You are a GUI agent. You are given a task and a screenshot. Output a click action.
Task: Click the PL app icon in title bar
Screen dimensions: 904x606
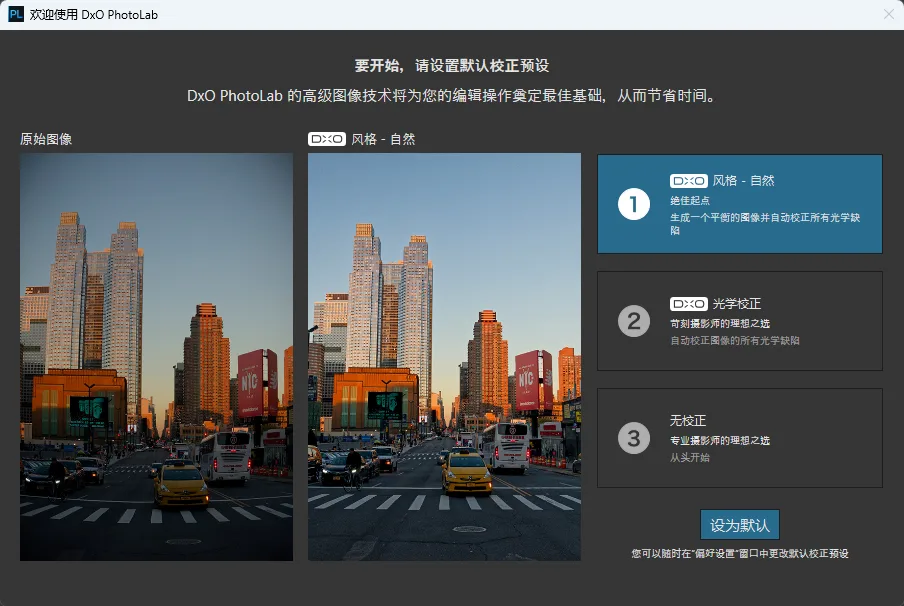[16, 14]
